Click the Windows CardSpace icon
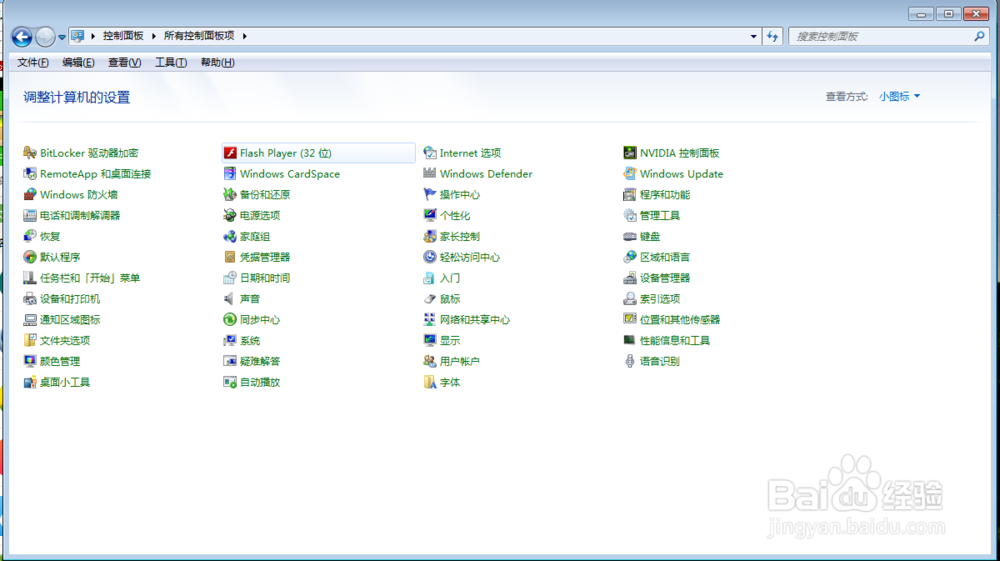1000x561 pixels. (230, 174)
